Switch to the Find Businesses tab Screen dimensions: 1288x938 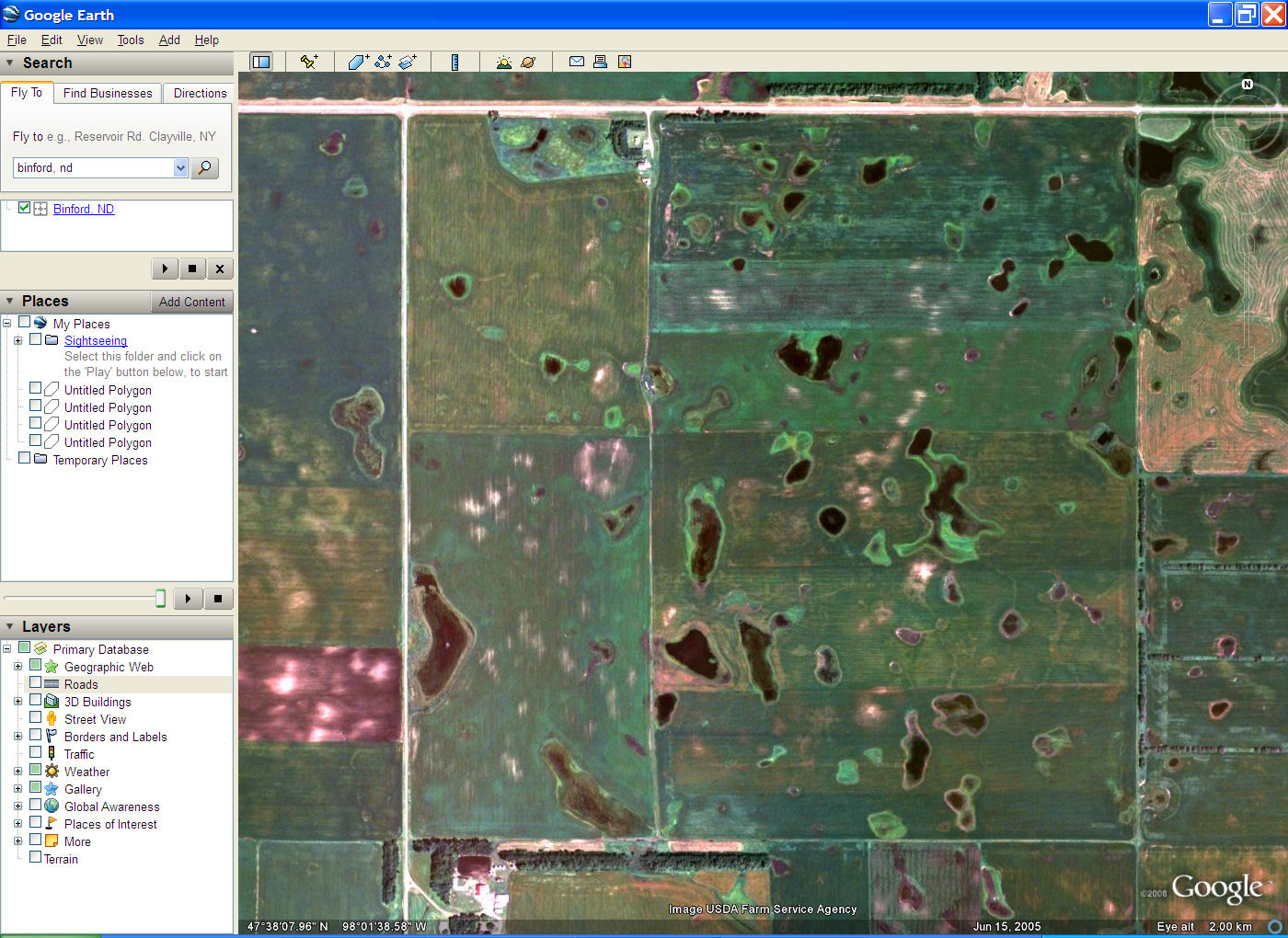pos(108,93)
